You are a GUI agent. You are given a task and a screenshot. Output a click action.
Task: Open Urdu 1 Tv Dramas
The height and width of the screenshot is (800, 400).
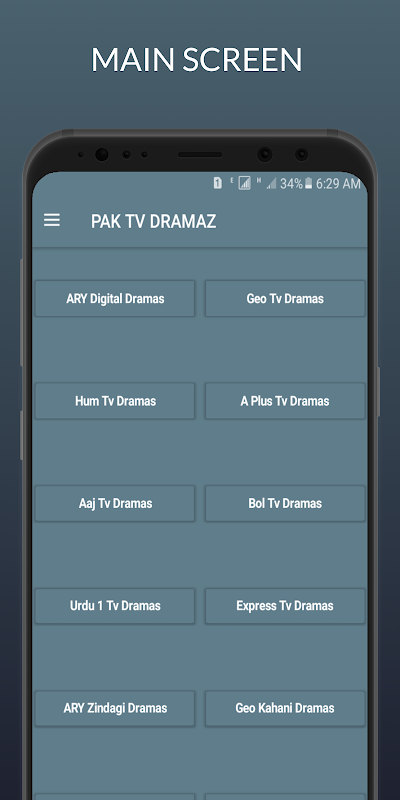tap(115, 606)
